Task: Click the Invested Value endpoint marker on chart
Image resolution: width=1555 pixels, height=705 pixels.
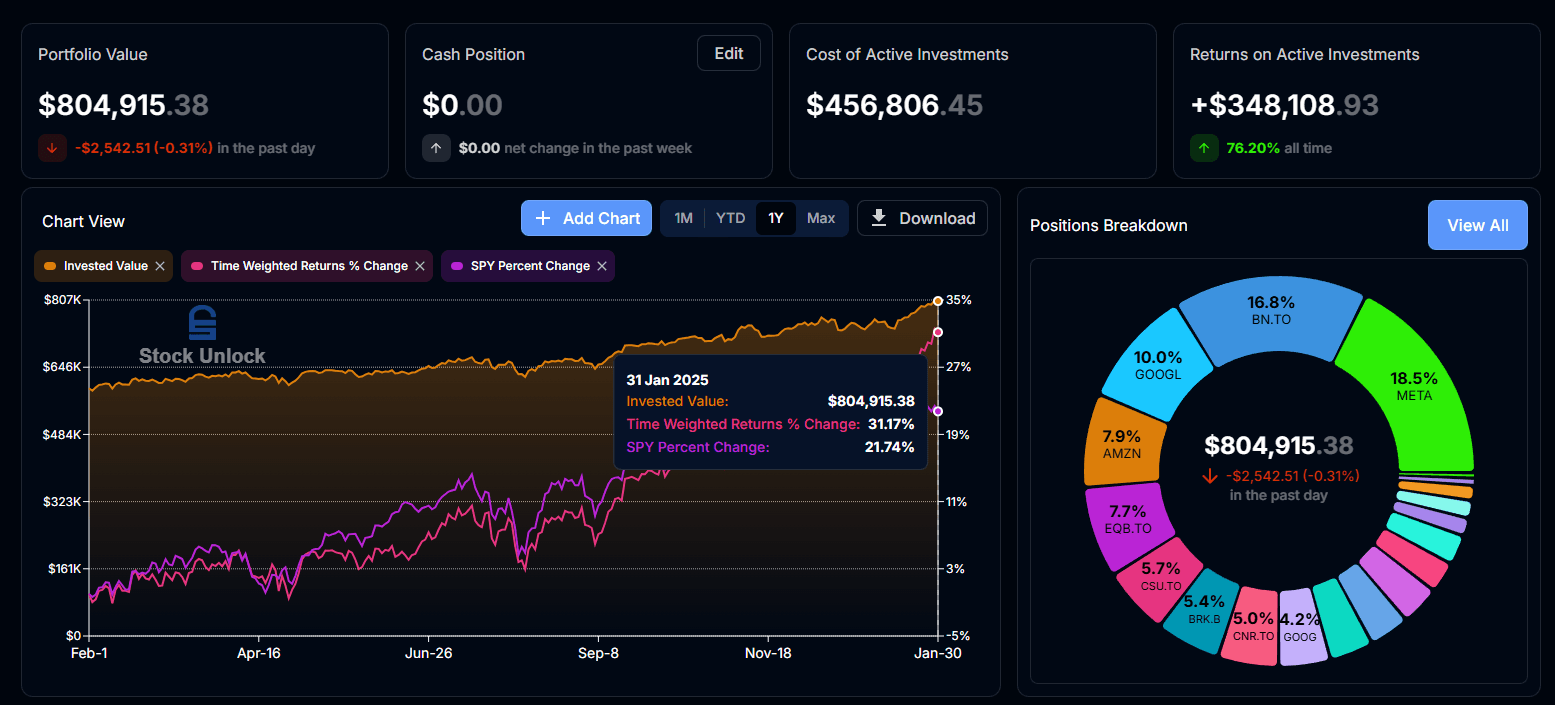Action: (x=937, y=300)
